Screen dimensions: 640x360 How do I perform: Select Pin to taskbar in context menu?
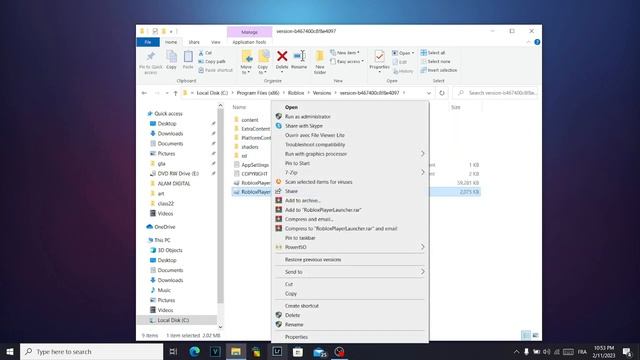point(350,238)
